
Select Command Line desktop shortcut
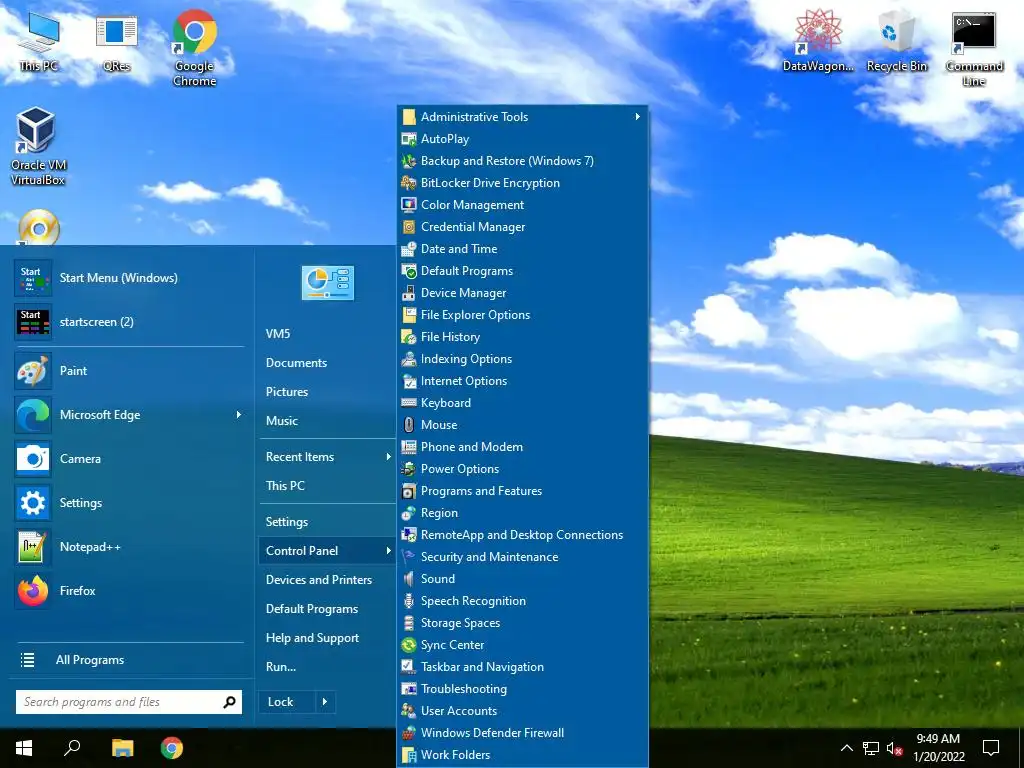click(974, 50)
